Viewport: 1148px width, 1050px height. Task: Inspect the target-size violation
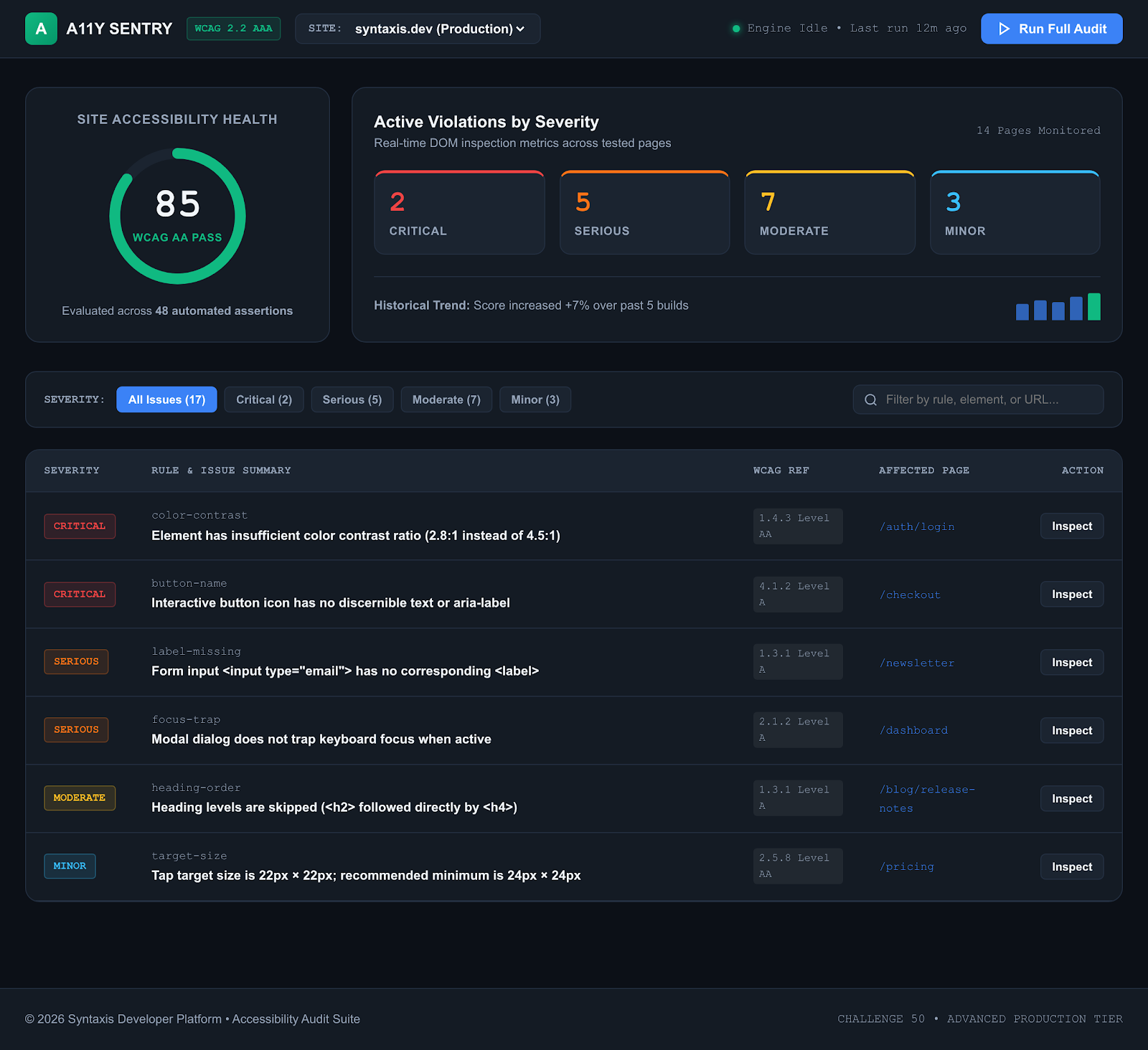click(1072, 867)
